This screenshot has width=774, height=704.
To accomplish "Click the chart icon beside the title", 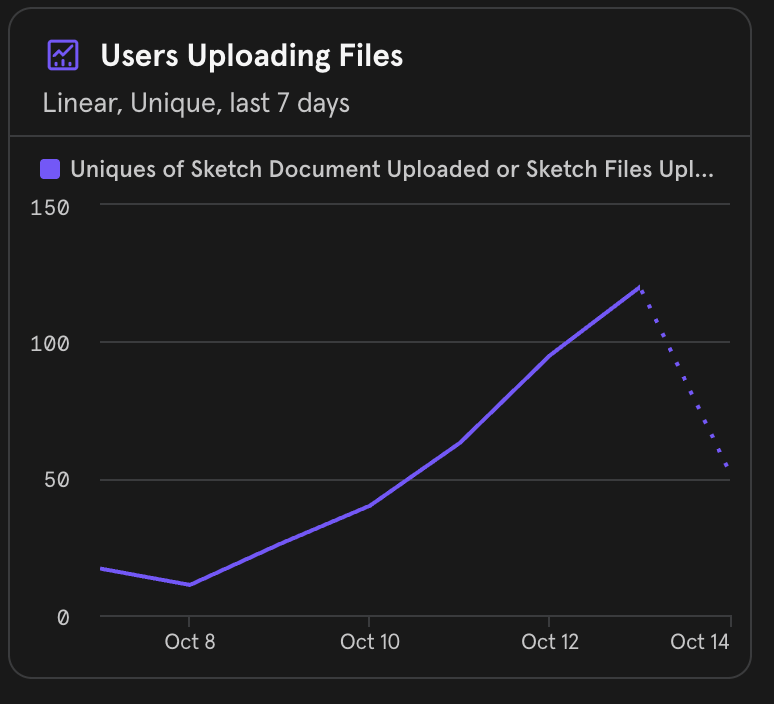I will (x=63, y=55).
